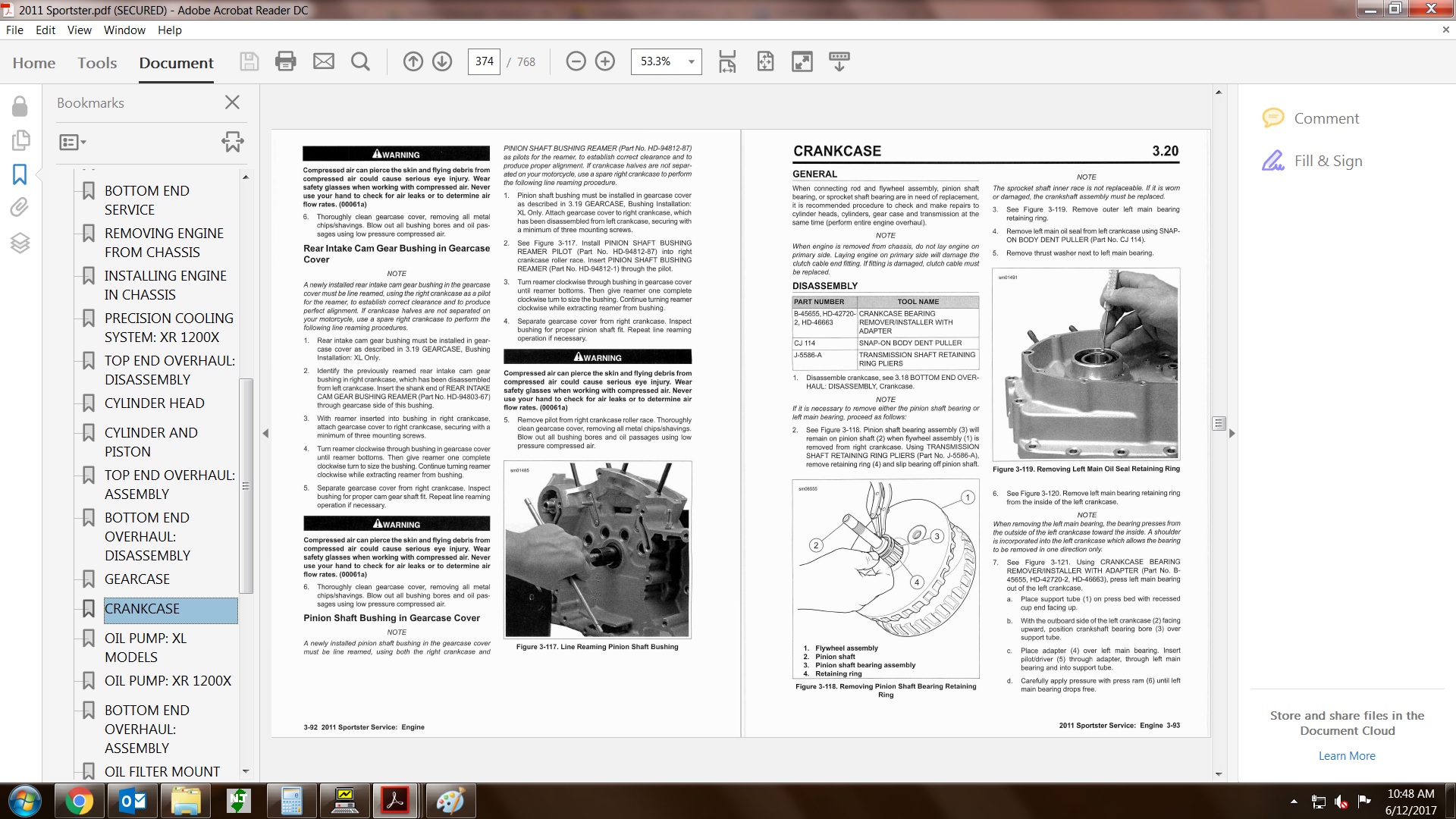Open the bookmarks options dropdown menu

coord(73,142)
